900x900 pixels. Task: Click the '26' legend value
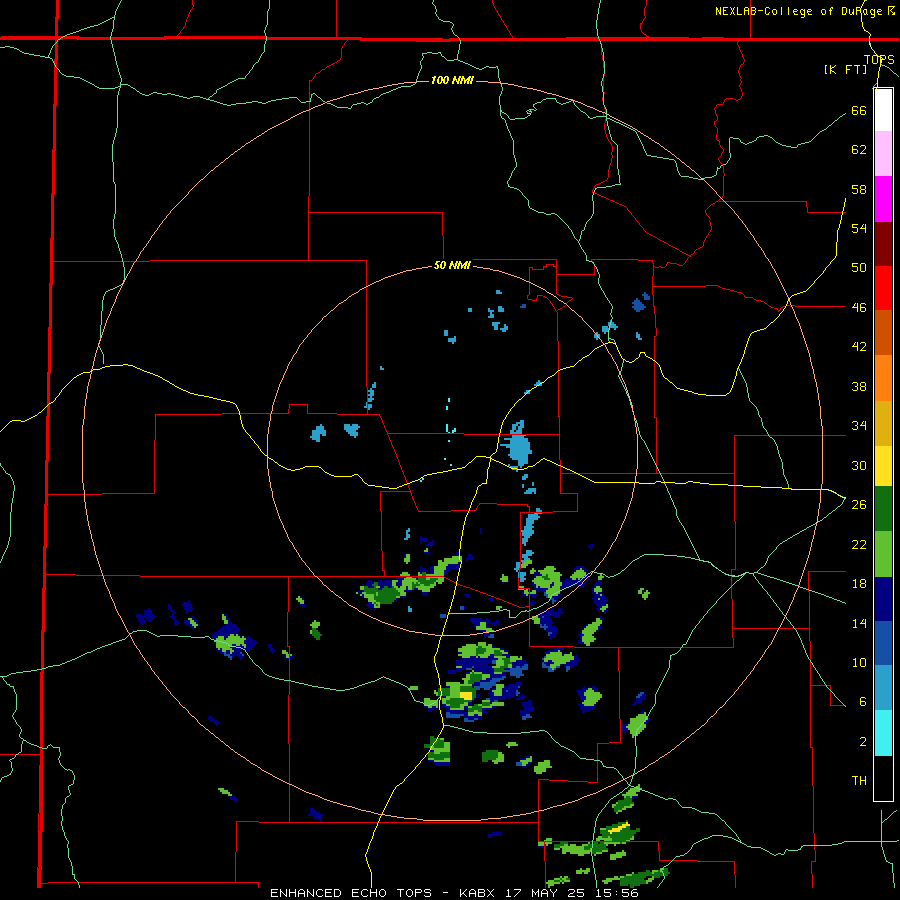(x=859, y=505)
